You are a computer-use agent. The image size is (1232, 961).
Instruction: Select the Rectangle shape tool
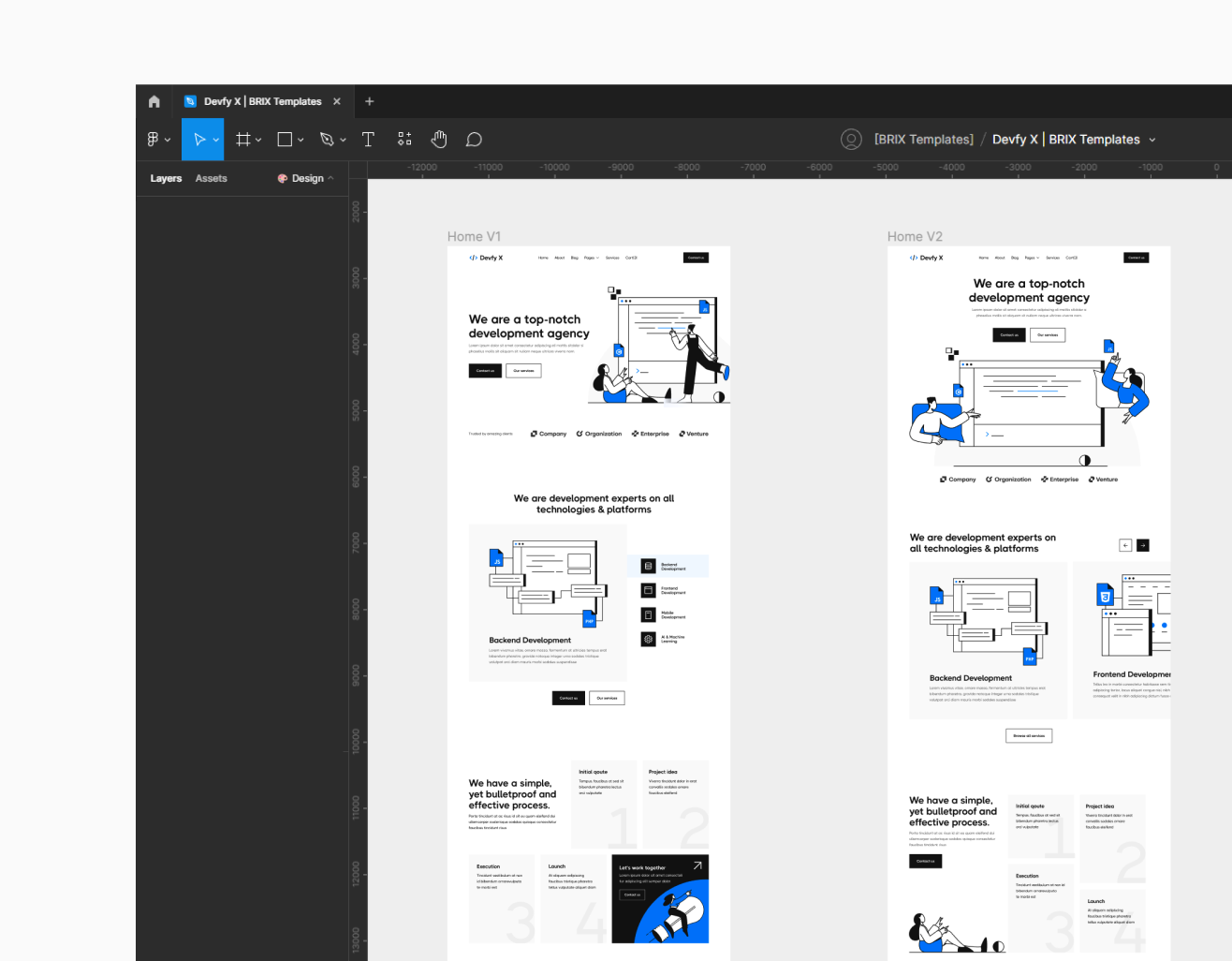285,139
